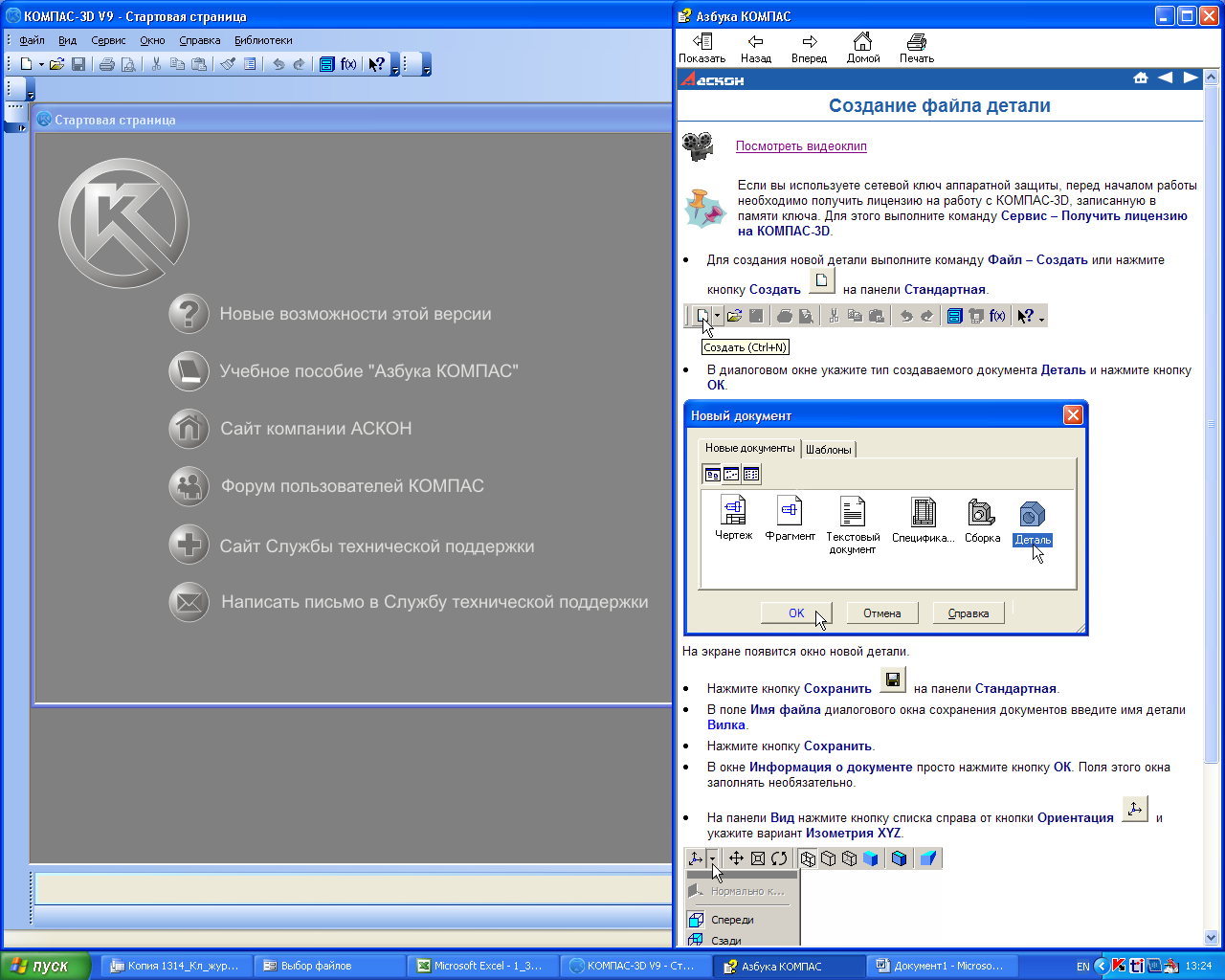Click the Redo arrow icon
The height and width of the screenshot is (980, 1225).
[x=300, y=64]
